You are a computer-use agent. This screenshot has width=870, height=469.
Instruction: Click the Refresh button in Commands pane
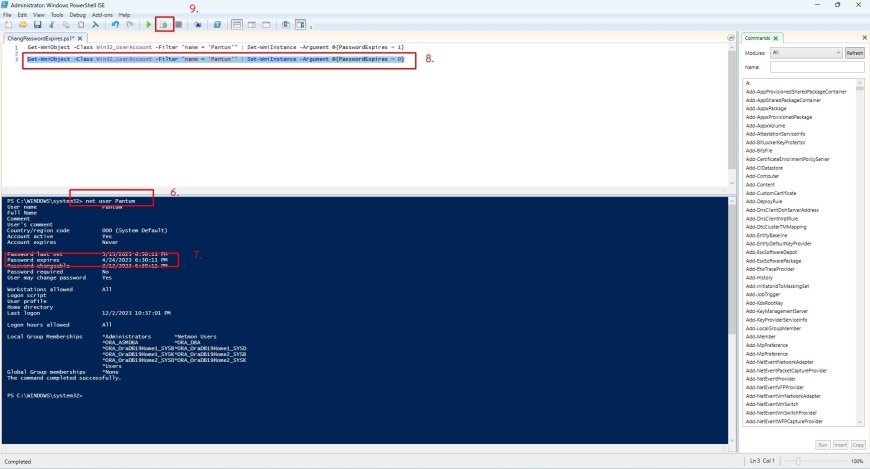854,53
